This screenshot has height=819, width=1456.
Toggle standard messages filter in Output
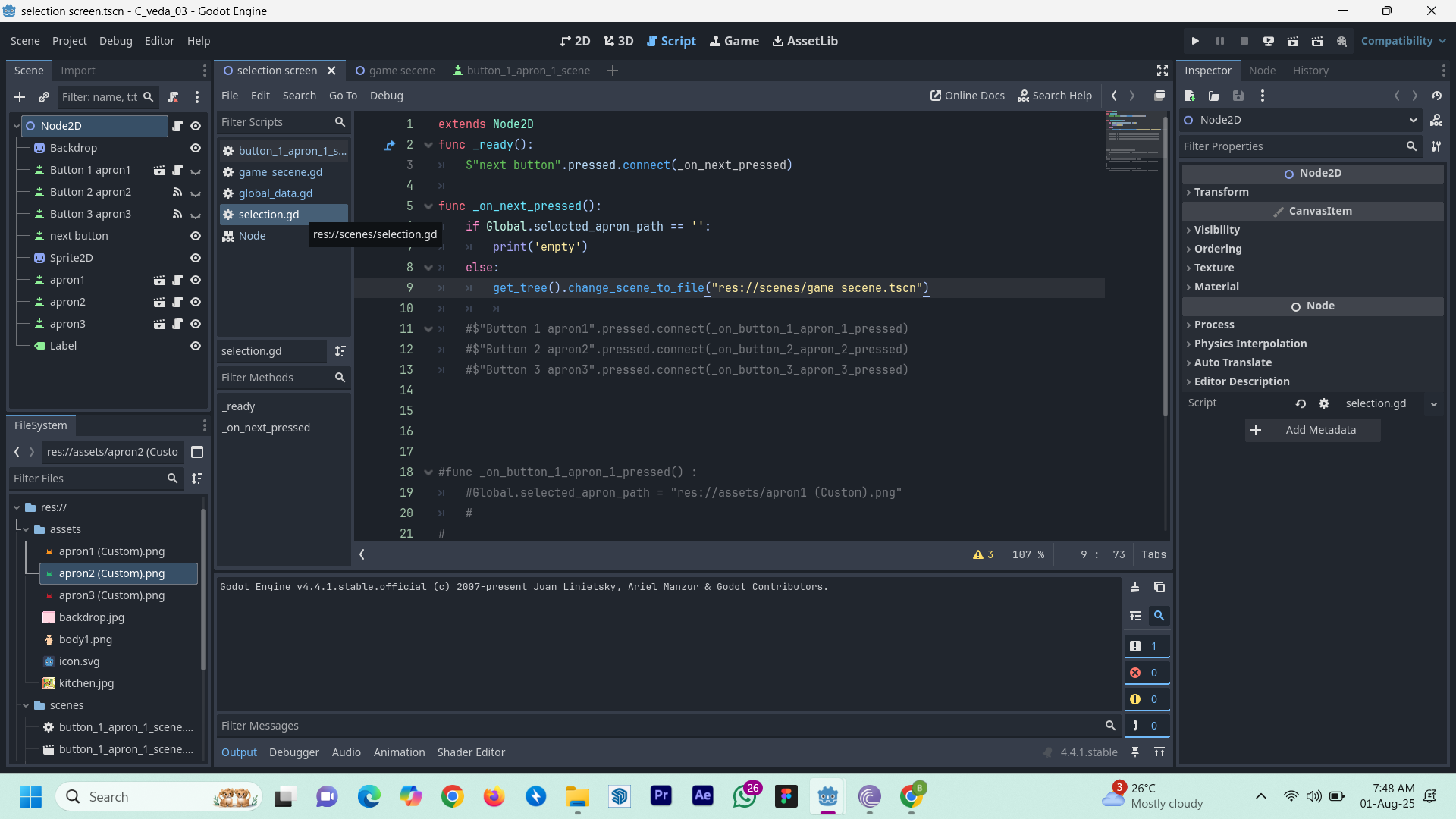1147,646
